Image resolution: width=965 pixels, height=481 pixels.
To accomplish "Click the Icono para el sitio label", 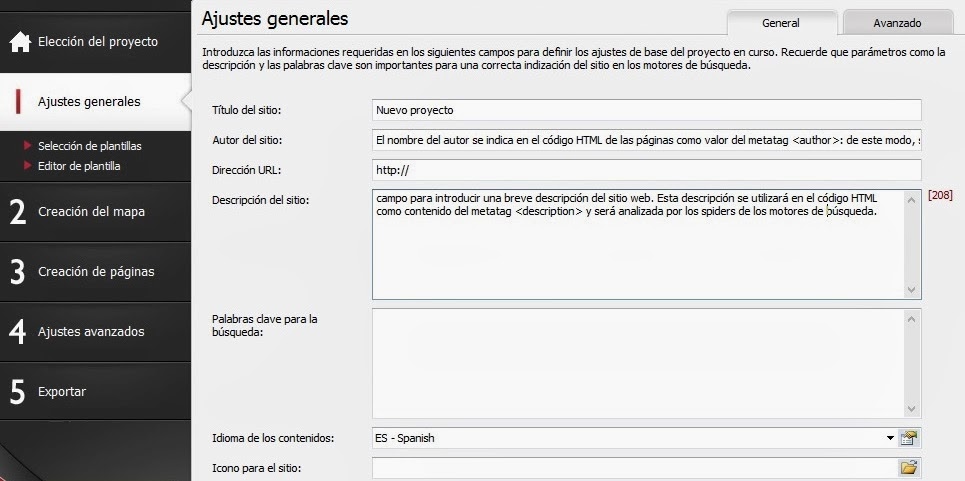I will click(256, 467).
